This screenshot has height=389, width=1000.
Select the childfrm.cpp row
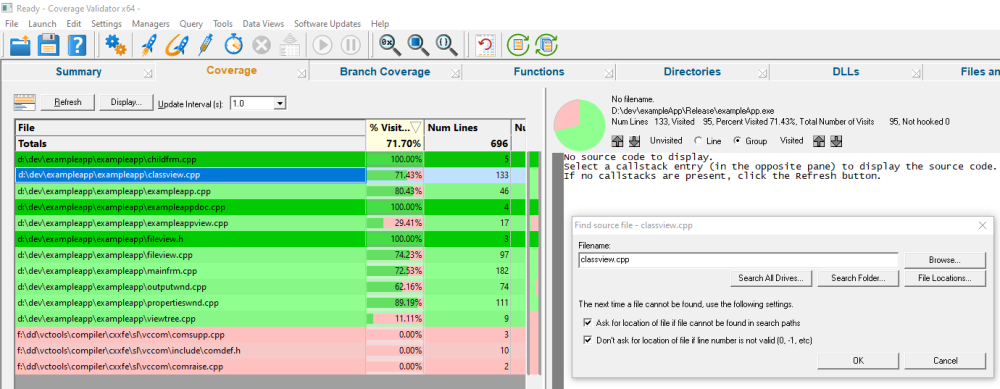coord(270,159)
